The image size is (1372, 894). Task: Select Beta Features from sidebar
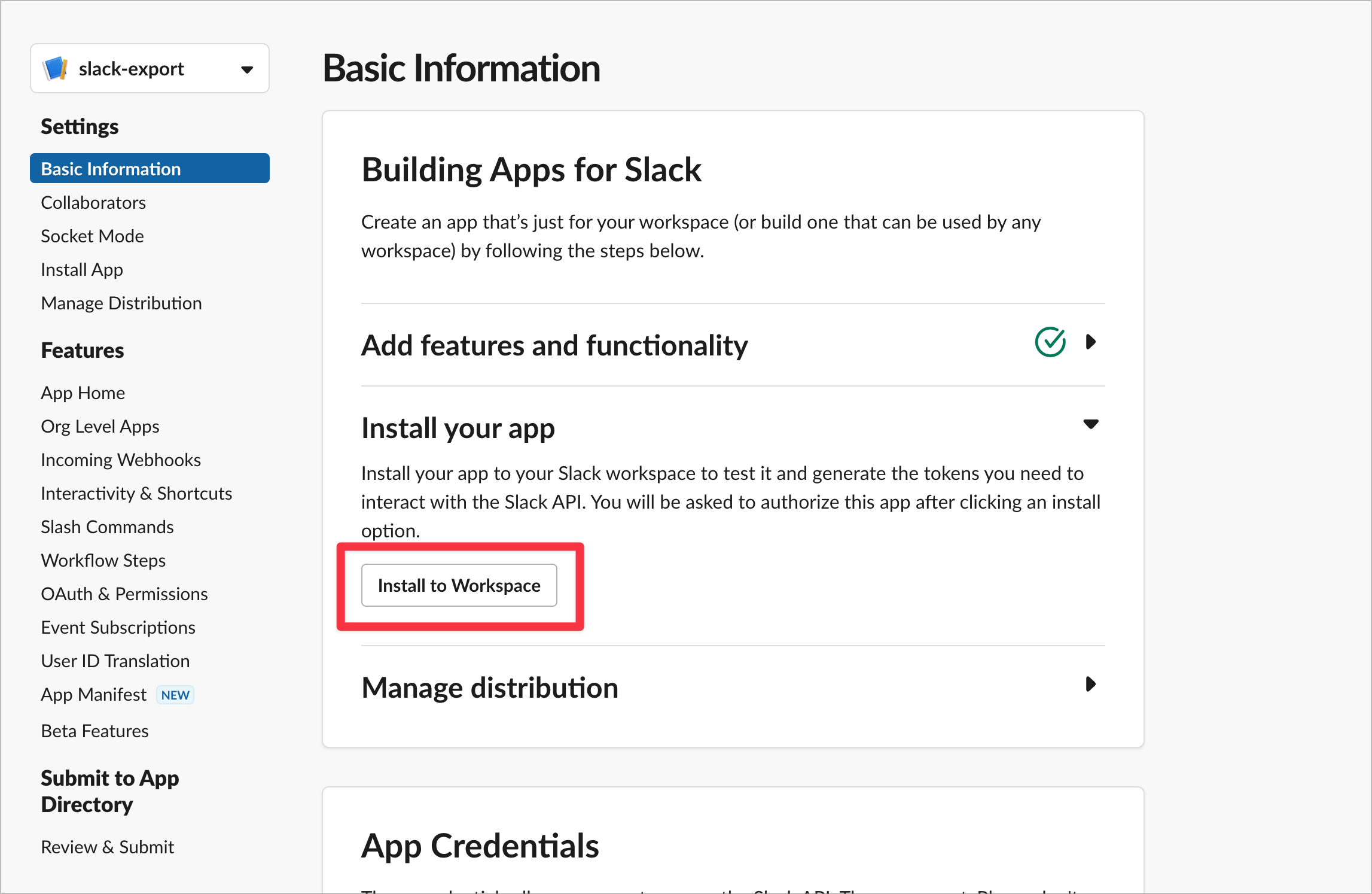click(94, 731)
